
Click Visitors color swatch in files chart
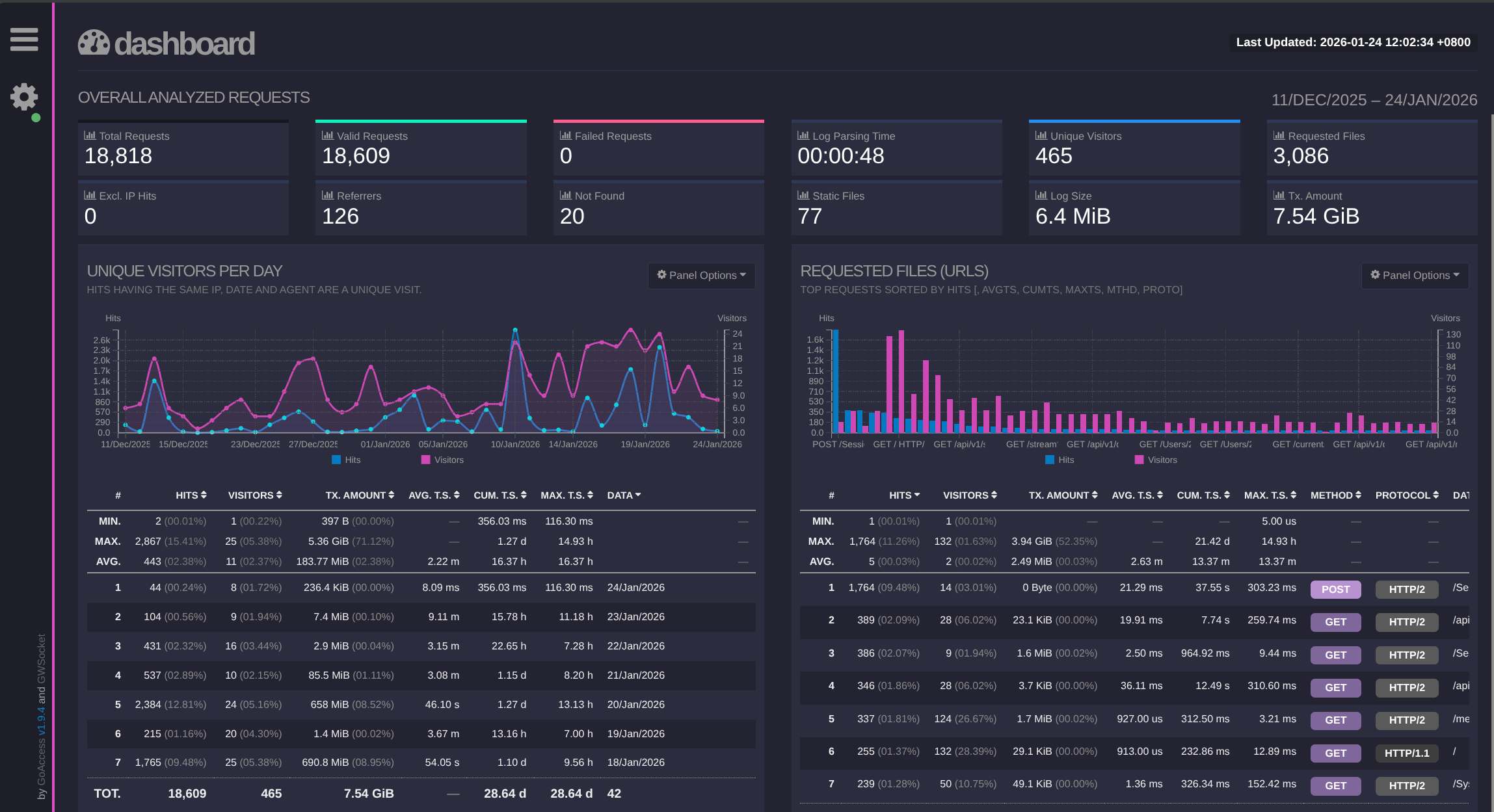1139,460
